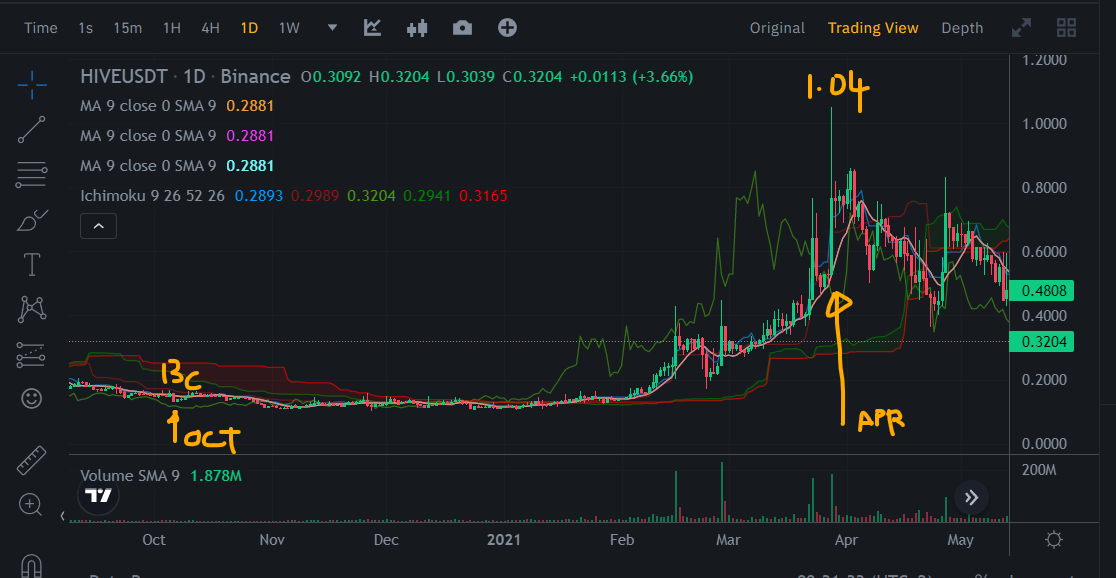The image size is (1116, 578).
Task: Jump to latest bar with double arrow
Action: 972,498
